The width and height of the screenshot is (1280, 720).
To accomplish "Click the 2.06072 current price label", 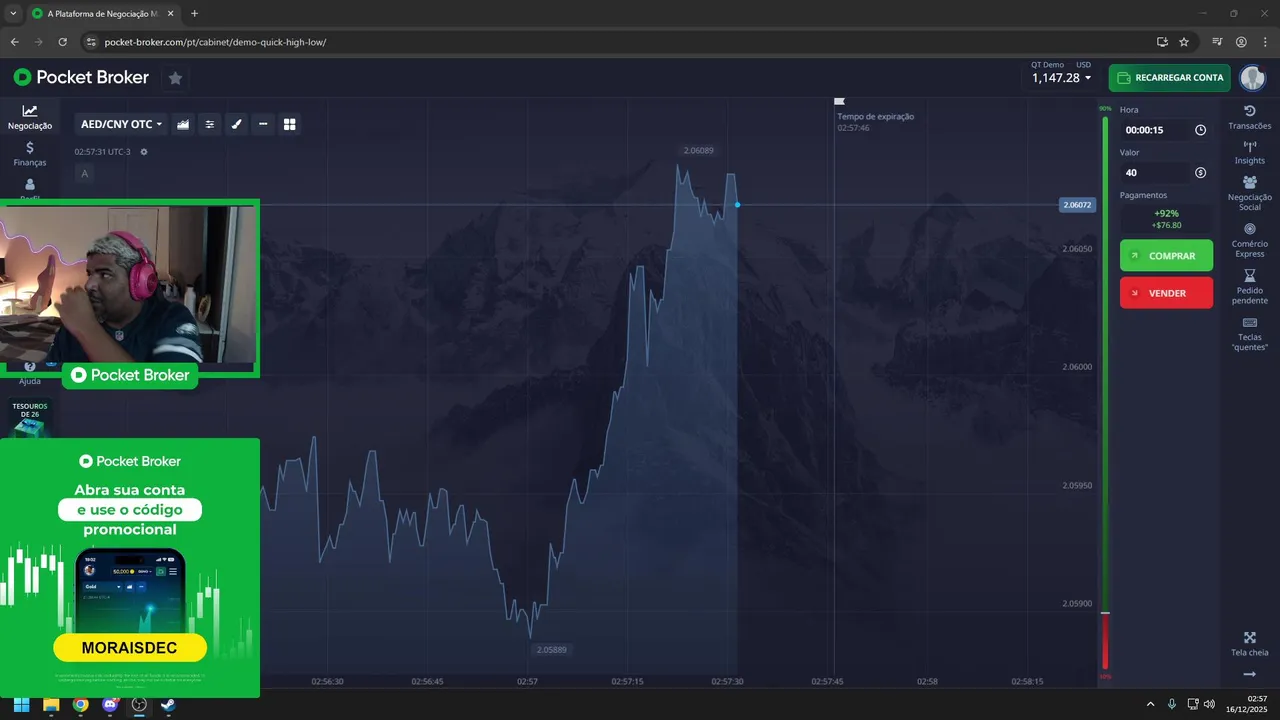I will pyautogui.click(x=1077, y=205).
